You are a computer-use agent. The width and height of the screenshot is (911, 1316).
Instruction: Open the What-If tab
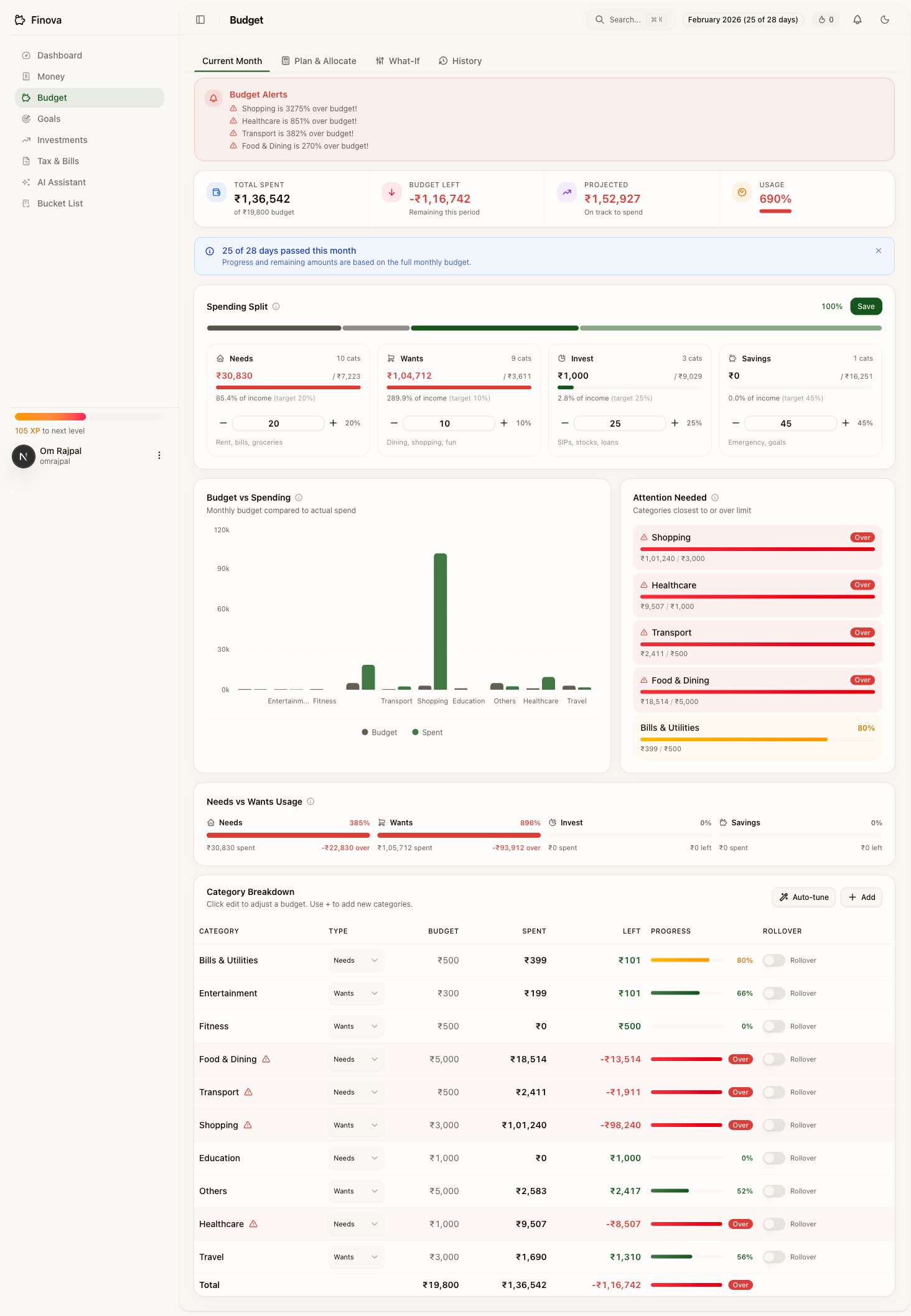[x=398, y=61]
